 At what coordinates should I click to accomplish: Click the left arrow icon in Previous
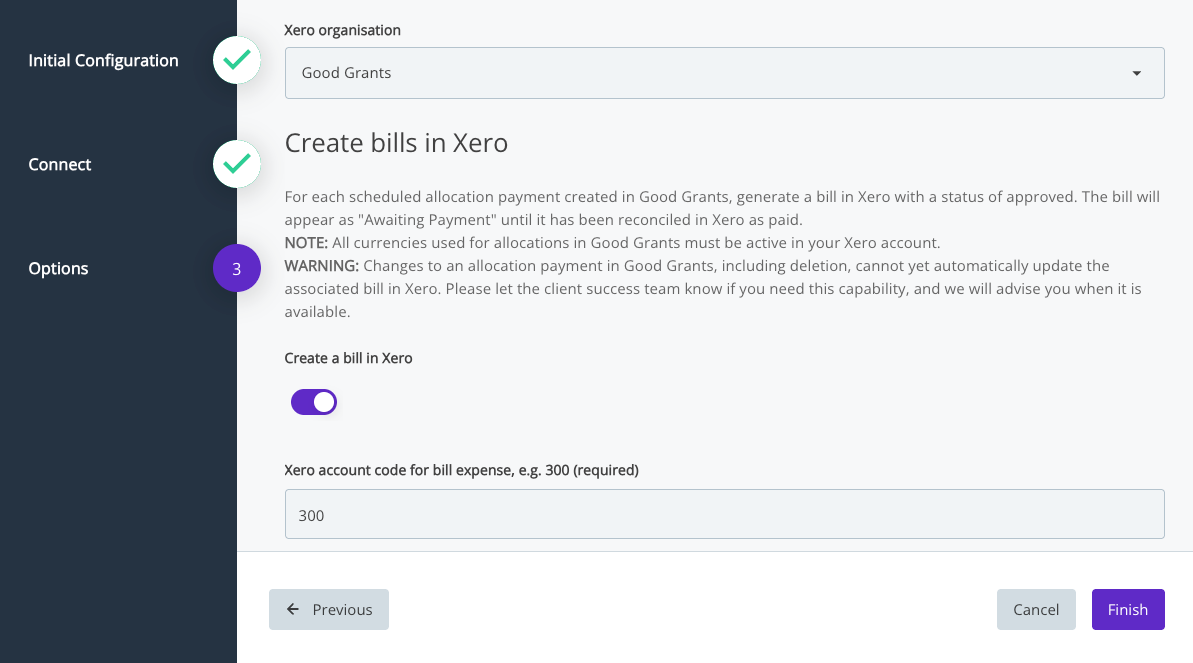(x=293, y=609)
